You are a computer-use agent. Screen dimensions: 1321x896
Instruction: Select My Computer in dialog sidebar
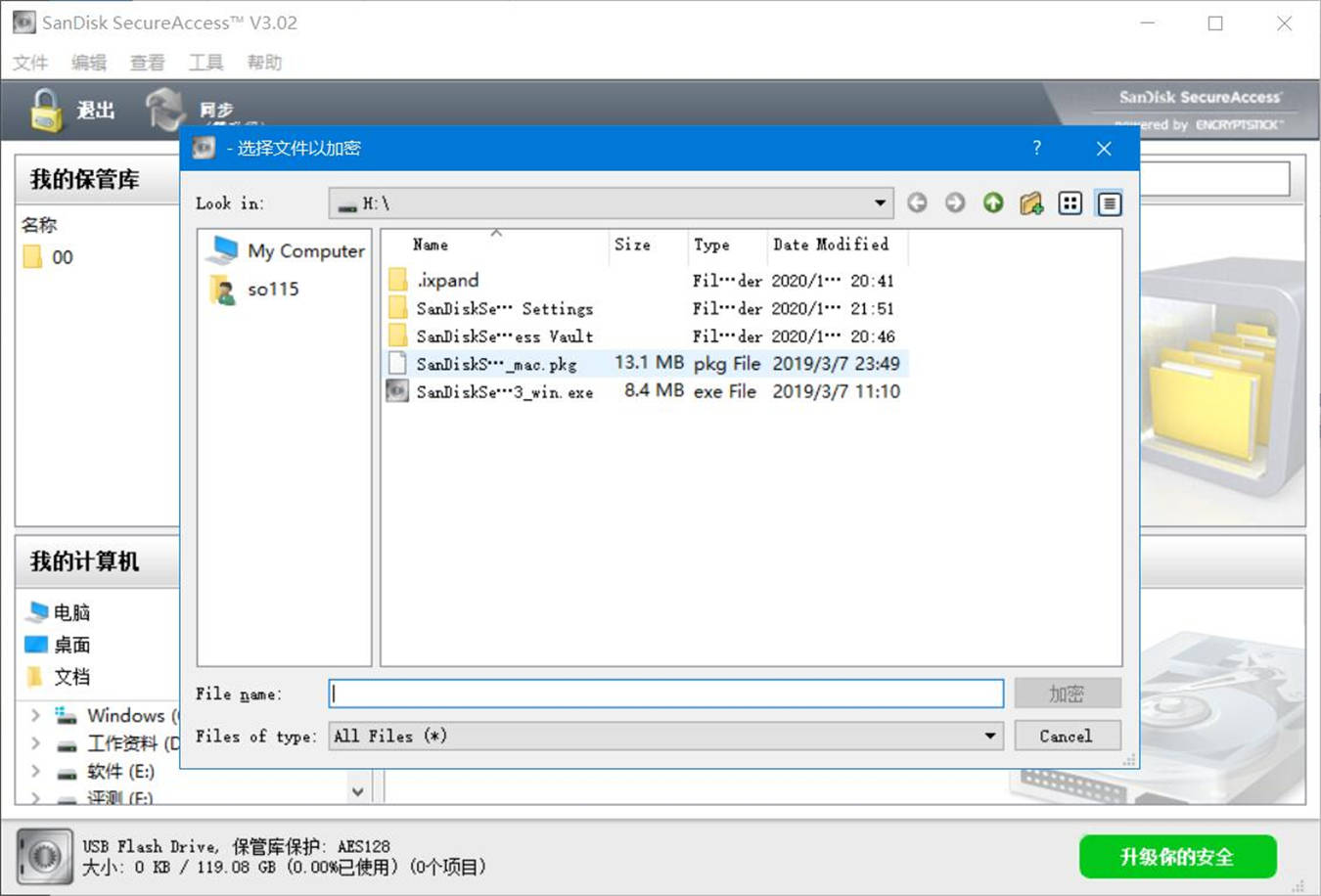[x=286, y=250]
